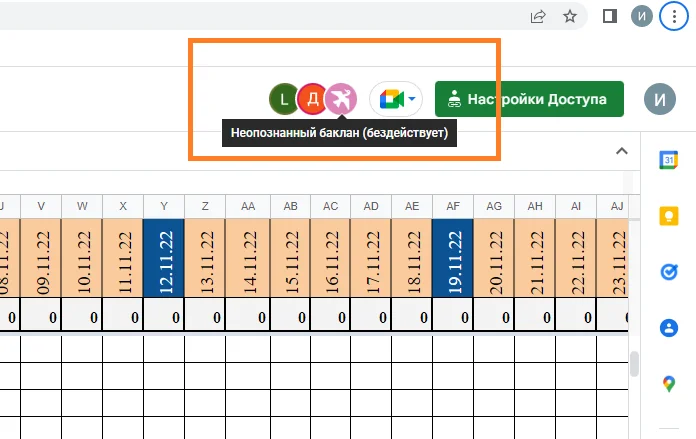The height and width of the screenshot is (439, 696).
Task: Click the blue date cell 19.11.22
Action: 453,258
